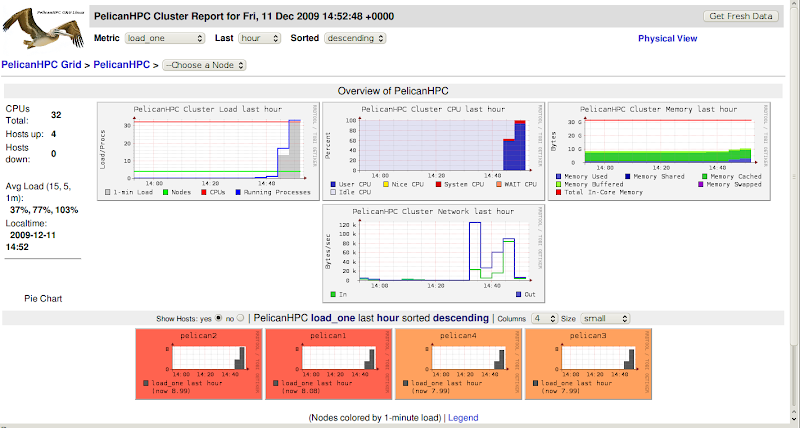The image size is (800, 428).
Task: Expand the Choose a Node dropdown
Action: point(204,65)
